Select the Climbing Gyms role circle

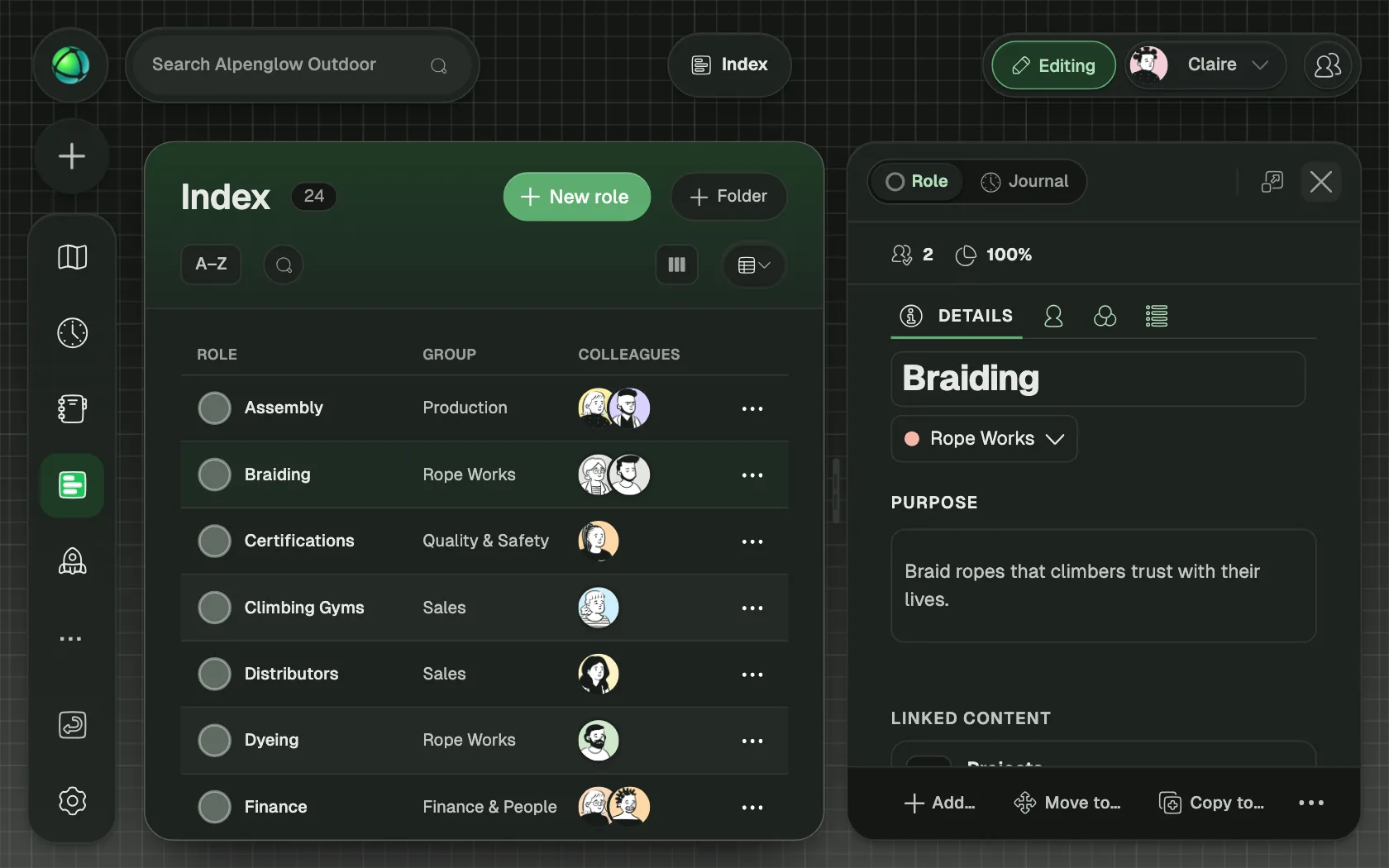coord(214,608)
